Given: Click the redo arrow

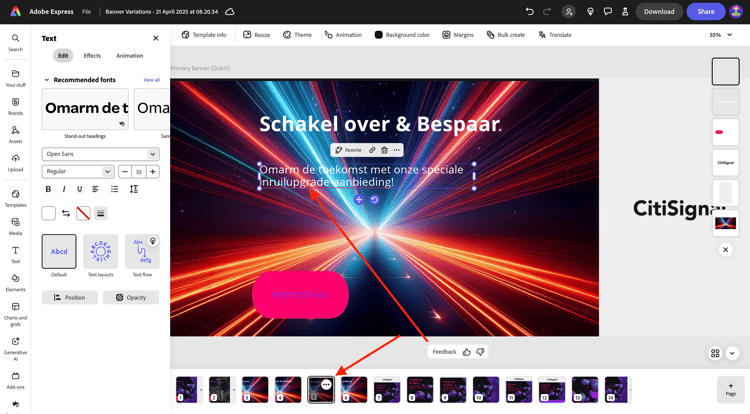Looking at the screenshot, I should click(x=547, y=11).
